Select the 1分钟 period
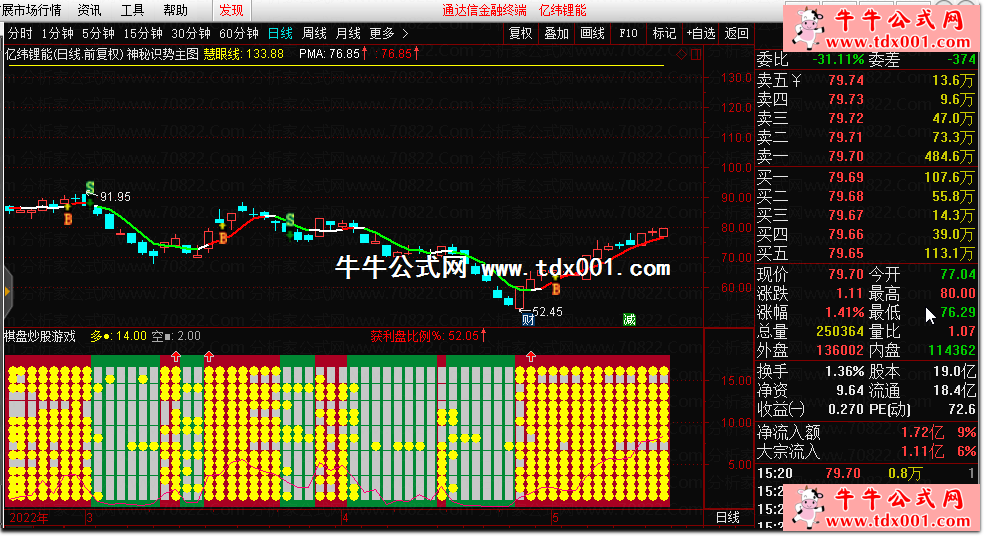Image resolution: width=985 pixels, height=536 pixels. [57, 33]
